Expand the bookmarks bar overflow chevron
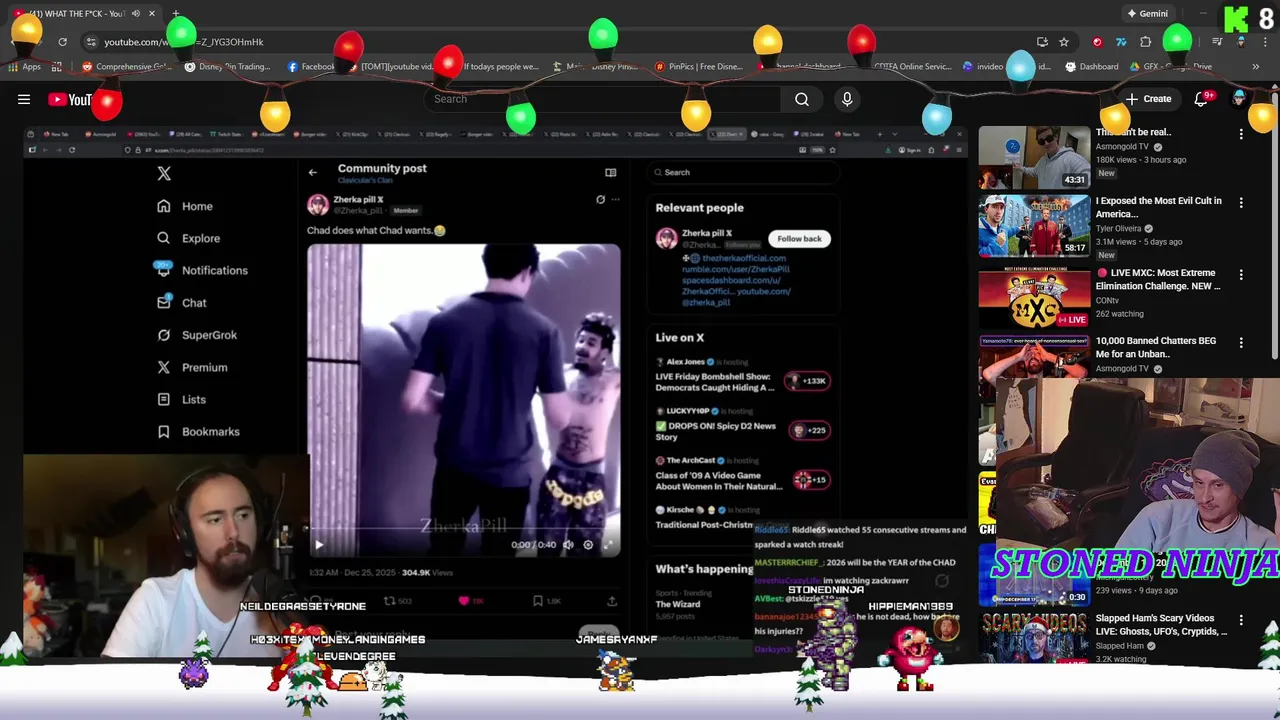This screenshot has width=1280, height=720. (1255, 67)
